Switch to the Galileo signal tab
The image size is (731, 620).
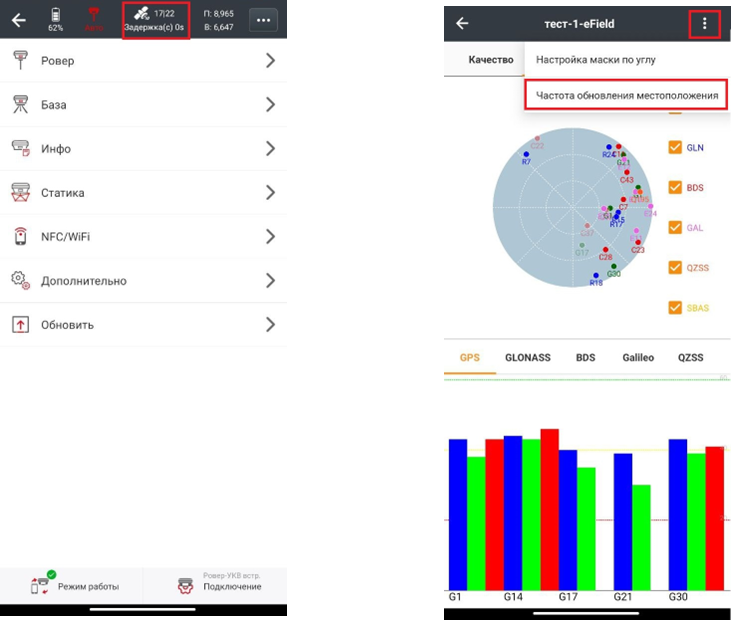(x=638, y=358)
